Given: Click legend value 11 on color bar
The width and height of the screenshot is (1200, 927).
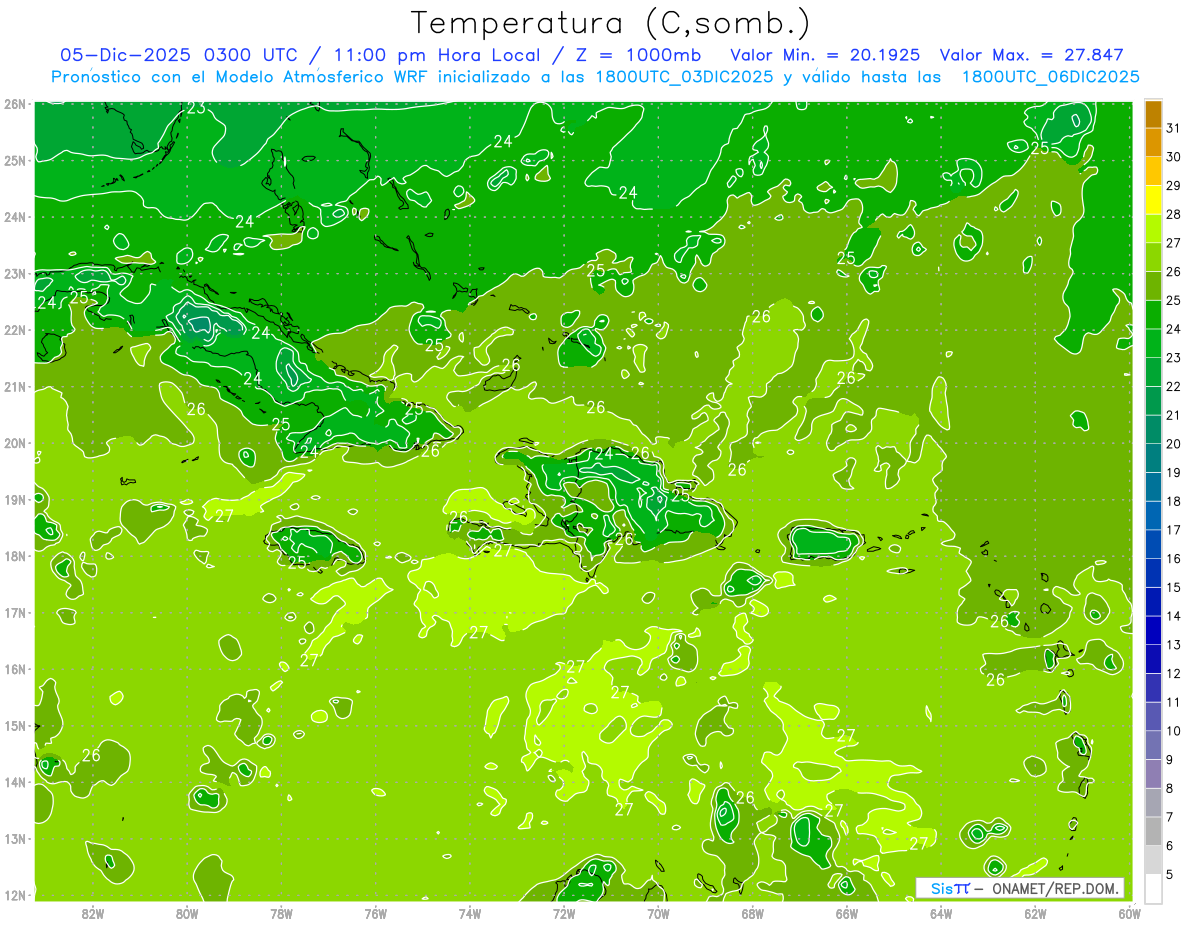Looking at the screenshot, I should tap(1173, 702).
